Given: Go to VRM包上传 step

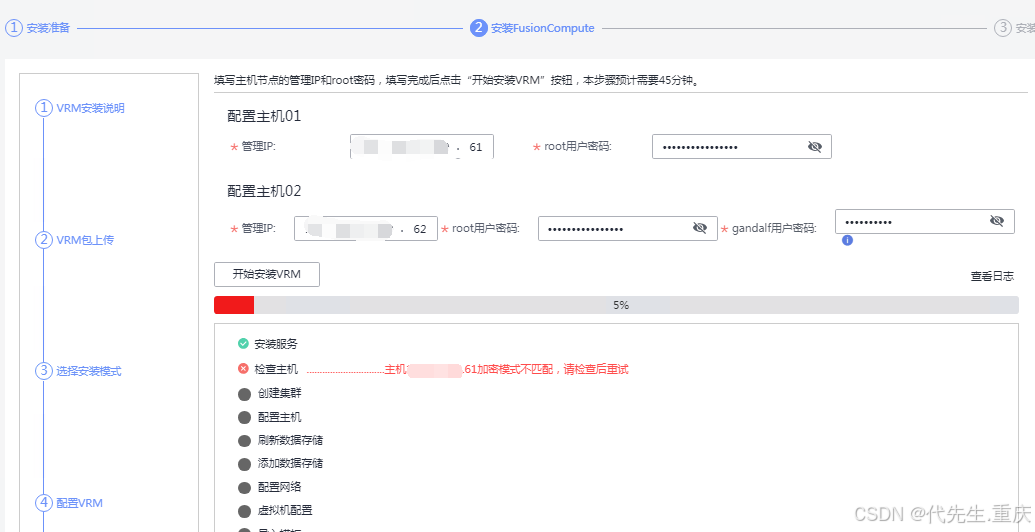Looking at the screenshot, I should [85, 240].
